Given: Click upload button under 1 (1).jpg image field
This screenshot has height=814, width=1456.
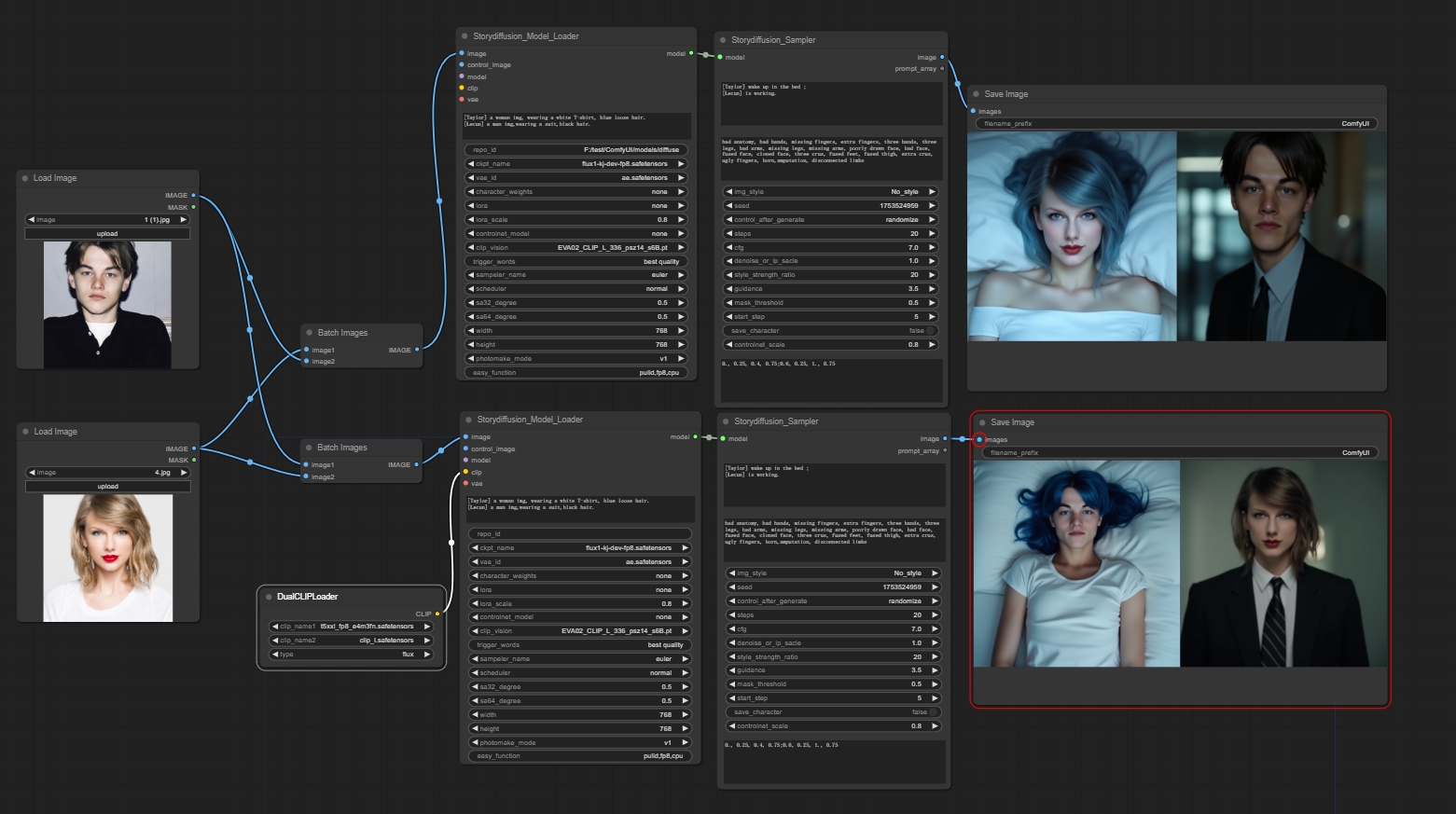Looking at the screenshot, I should (107, 233).
